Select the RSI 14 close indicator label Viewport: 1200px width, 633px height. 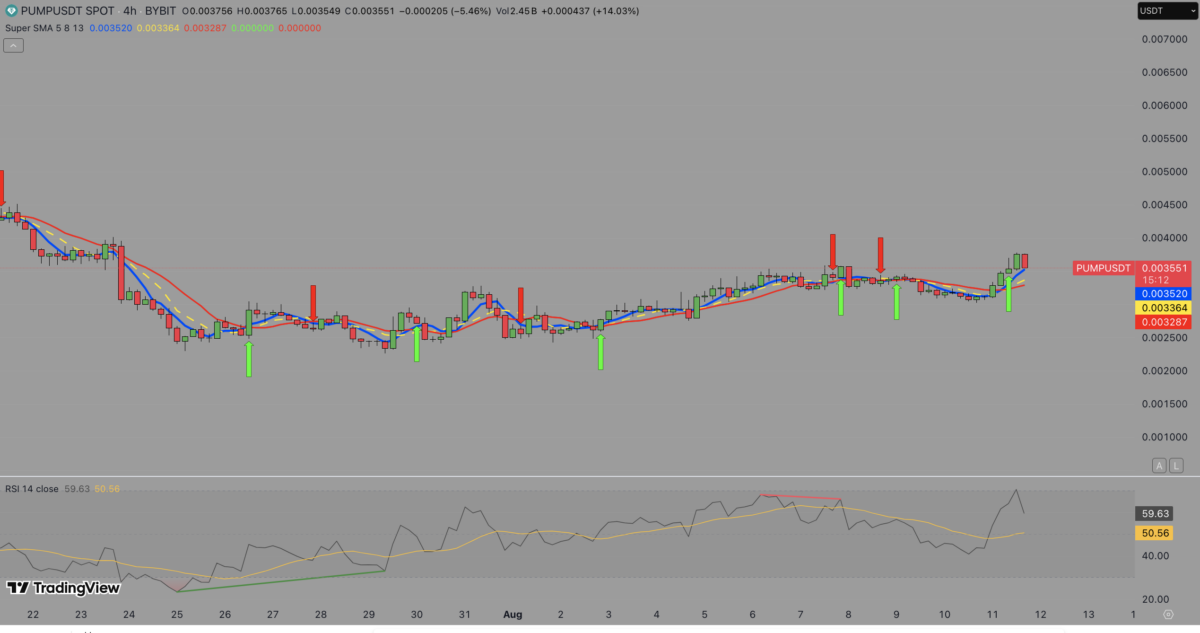pyautogui.click(x=32, y=489)
